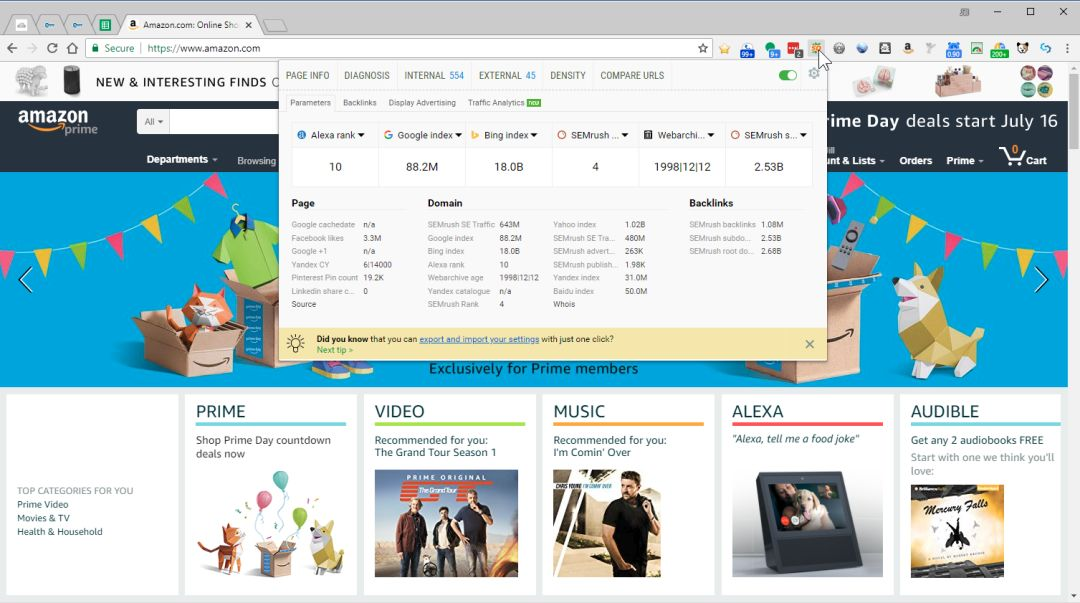Open DENSITY tab
Viewport: 1080px width, 603px height.
[568, 75]
